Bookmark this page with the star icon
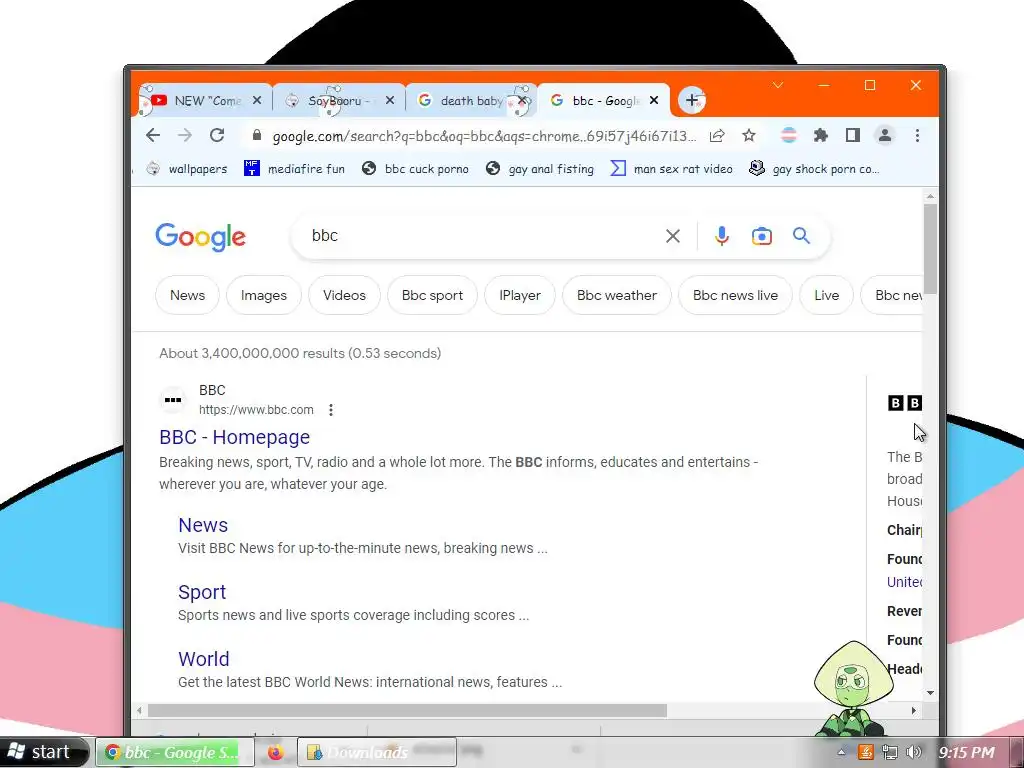The image size is (1024, 768). click(749, 135)
